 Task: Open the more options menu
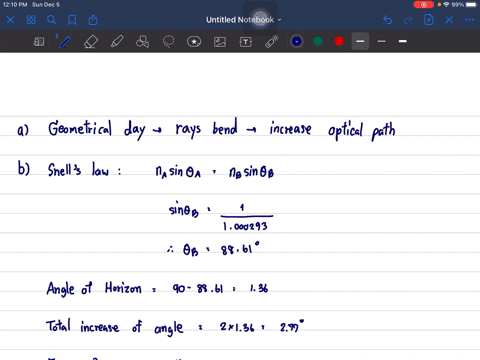pos(470,20)
